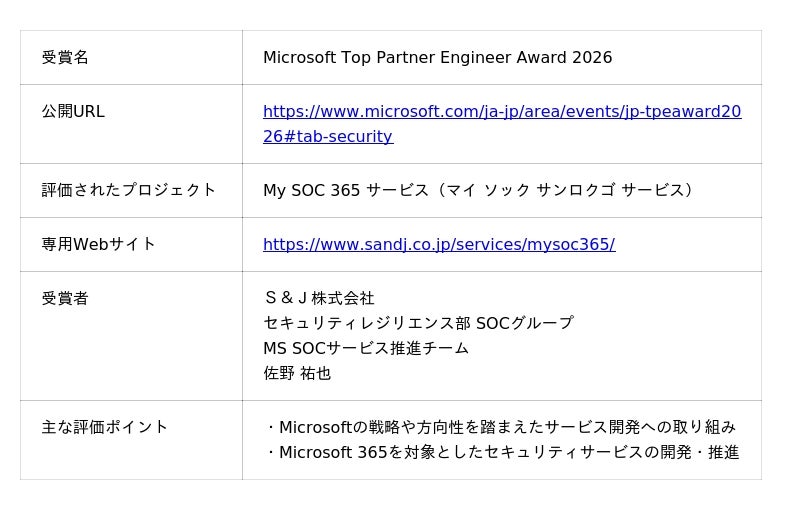Open the sandj.co.jp mysoc365 link
This screenshot has height=510, width=800.
439,244
